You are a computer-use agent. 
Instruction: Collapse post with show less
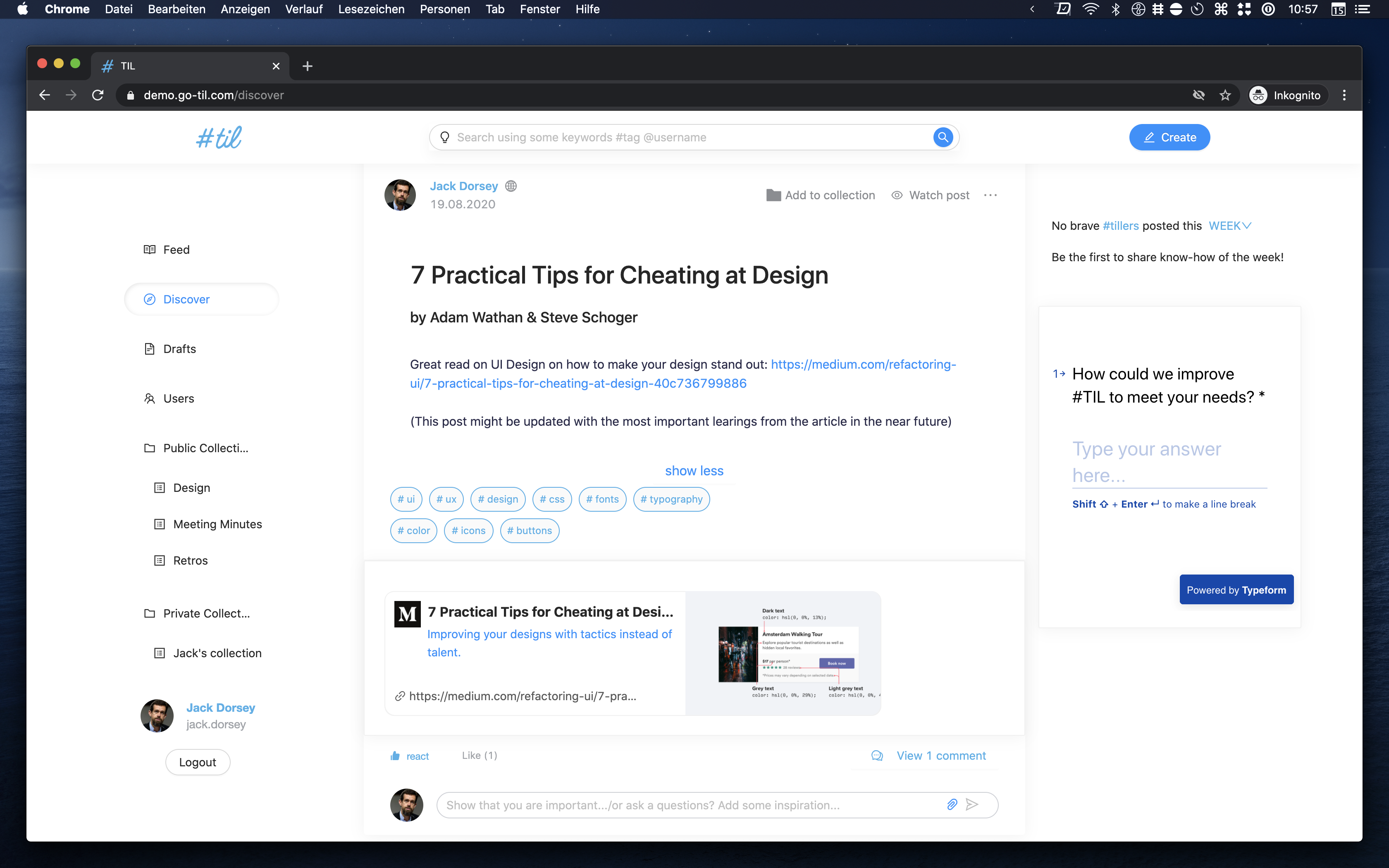[x=694, y=471]
